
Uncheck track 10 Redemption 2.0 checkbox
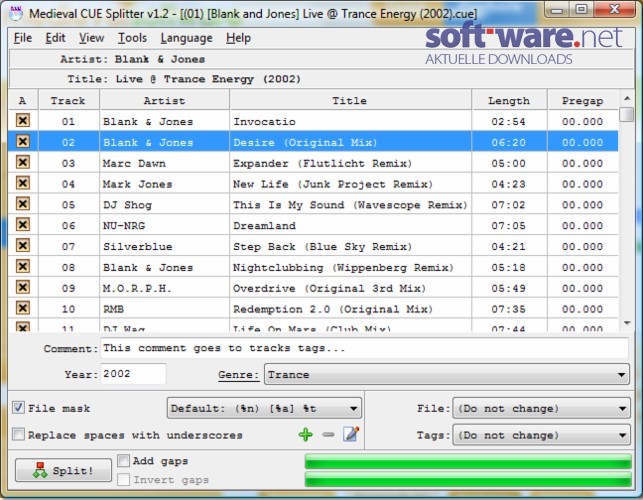point(23,308)
